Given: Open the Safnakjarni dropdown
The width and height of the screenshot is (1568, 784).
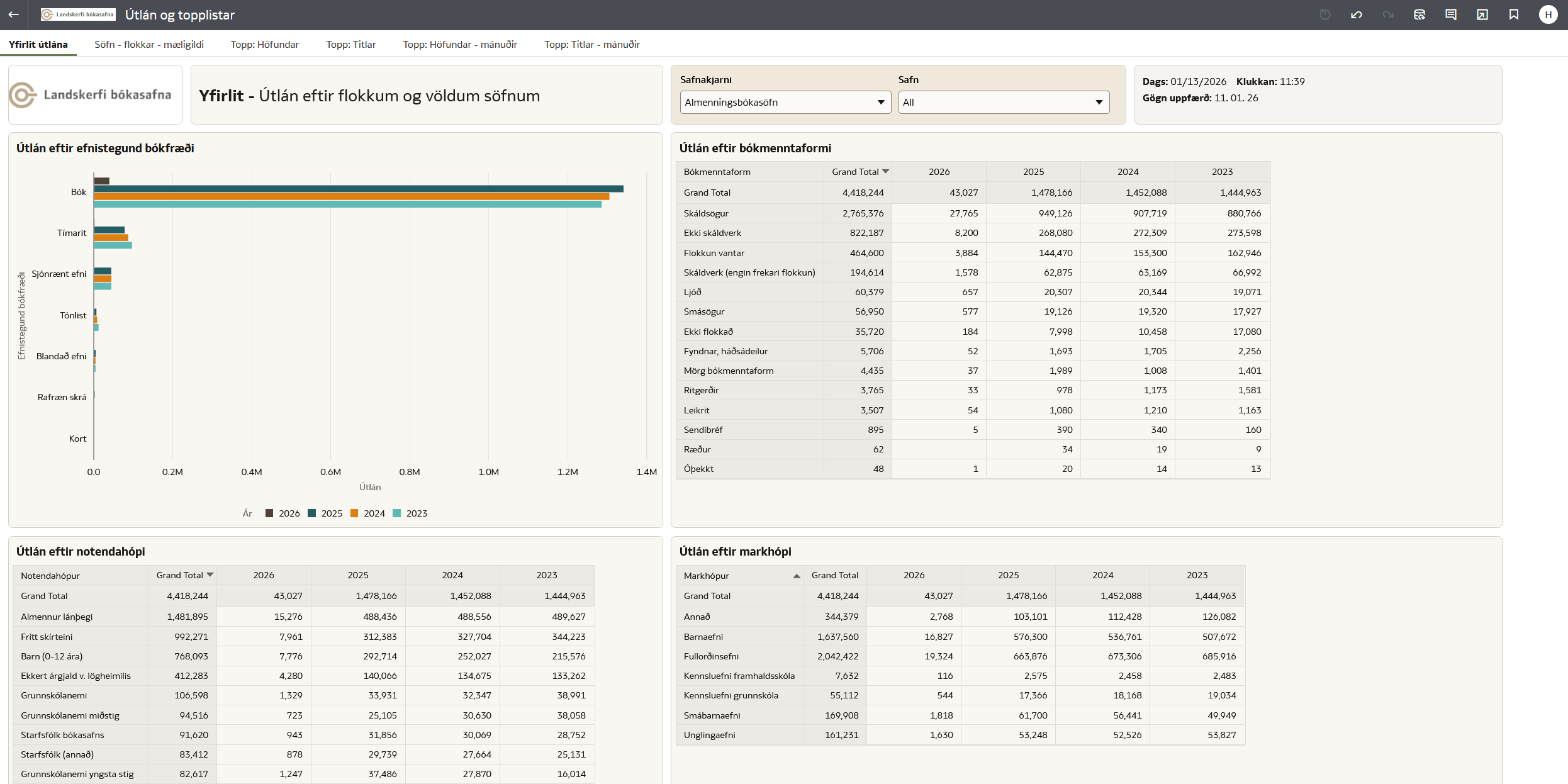Looking at the screenshot, I should 785,102.
